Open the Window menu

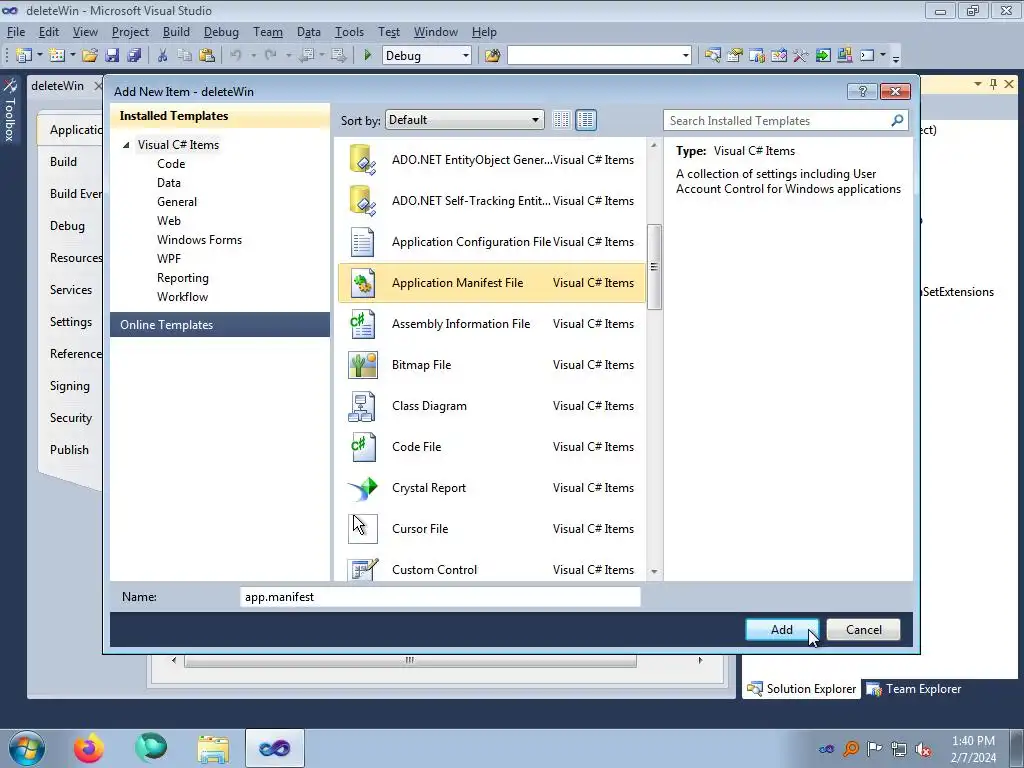pyautogui.click(x=436, y=32)
